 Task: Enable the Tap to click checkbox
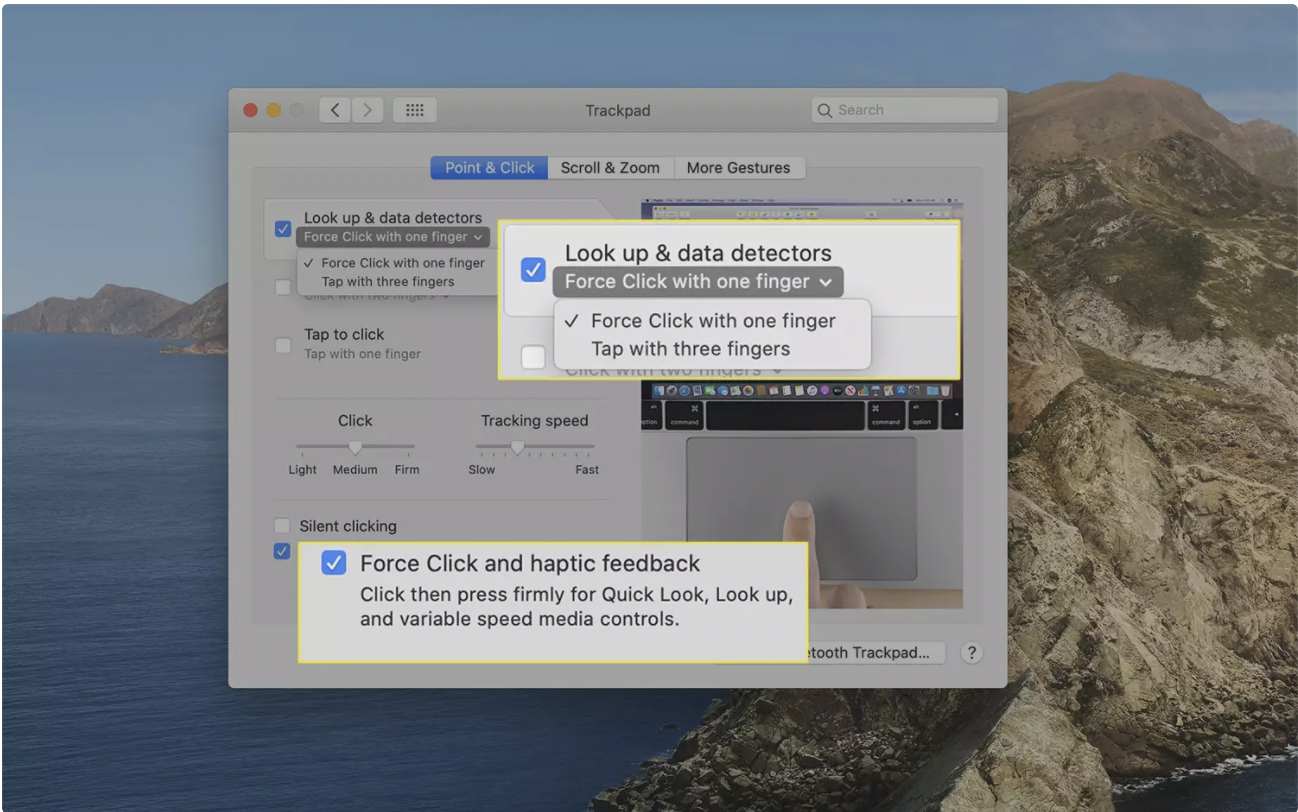[x=284, y=345]
